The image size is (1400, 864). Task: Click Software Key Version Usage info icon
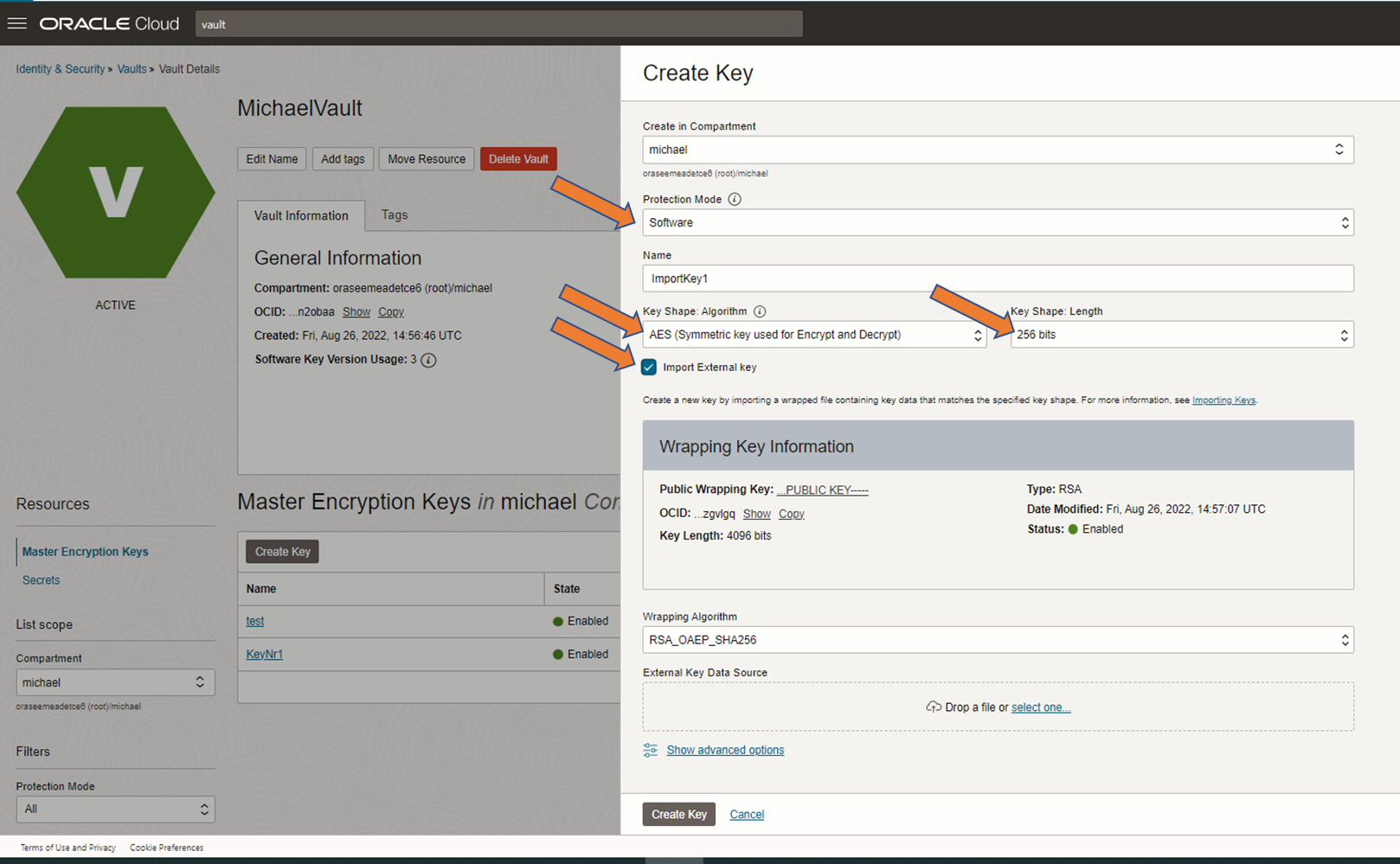tap(428, 360)
